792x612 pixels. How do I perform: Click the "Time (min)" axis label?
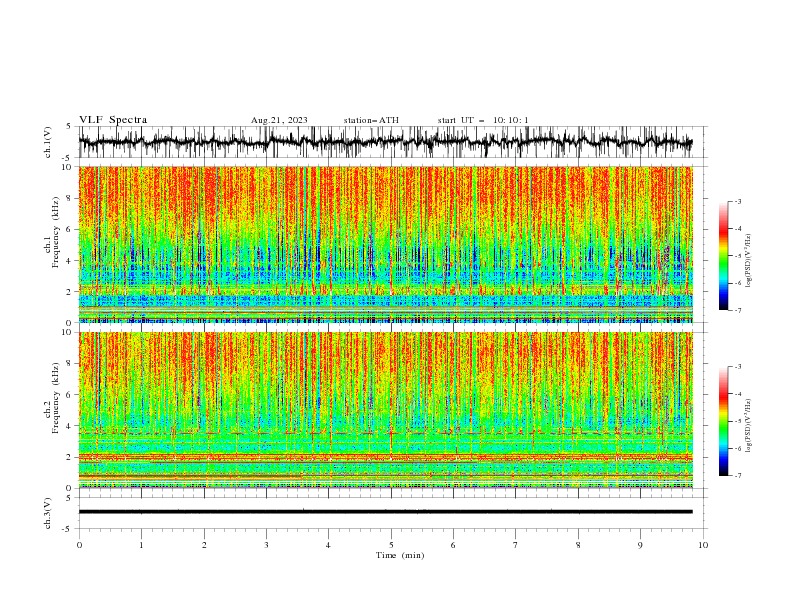click(400, 555)
